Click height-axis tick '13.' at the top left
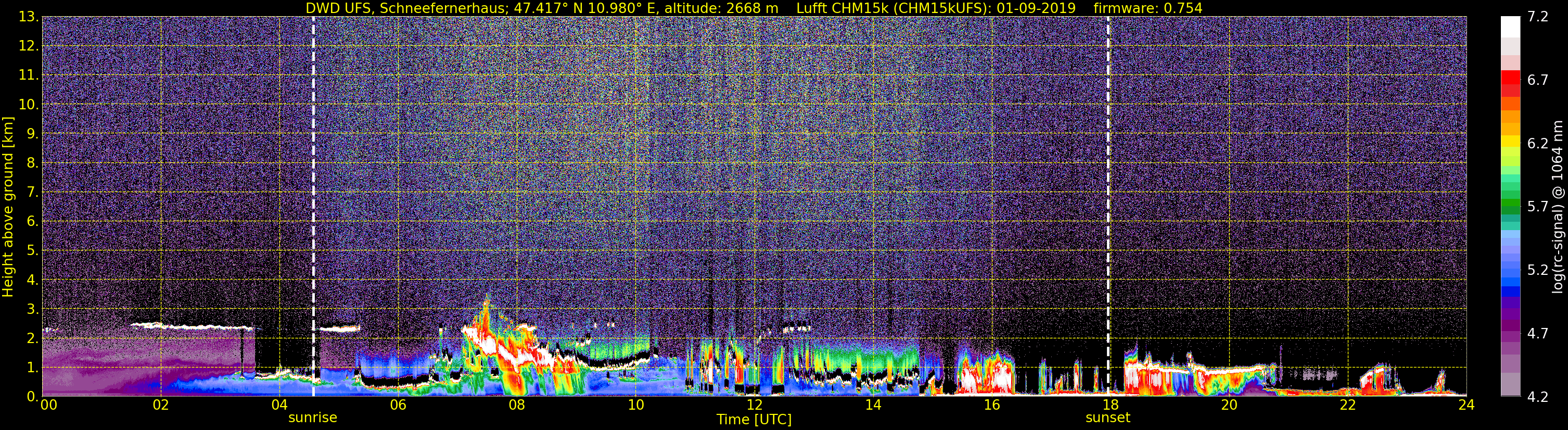The image size is (1568, 430). point(29,17)
